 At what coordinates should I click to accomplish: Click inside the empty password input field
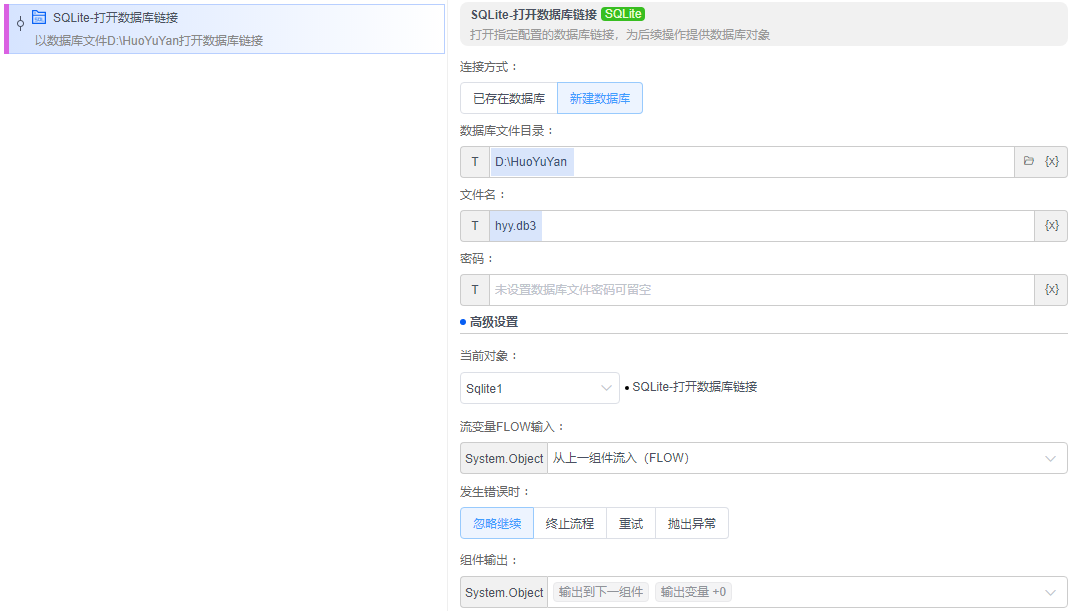point(700,289)
